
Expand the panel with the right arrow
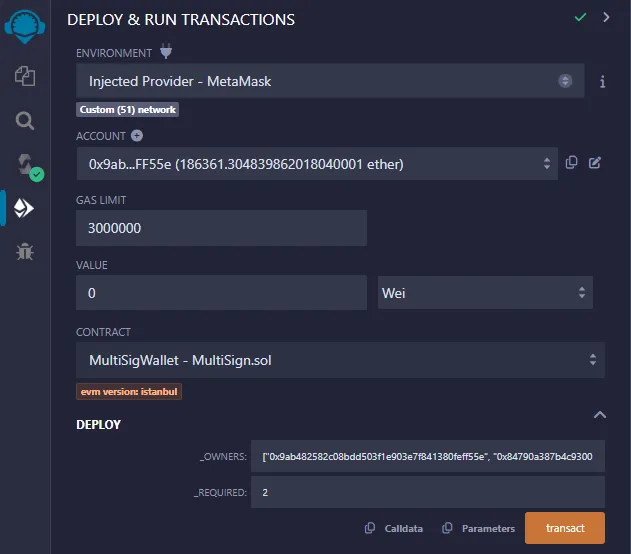click(606, 18)
